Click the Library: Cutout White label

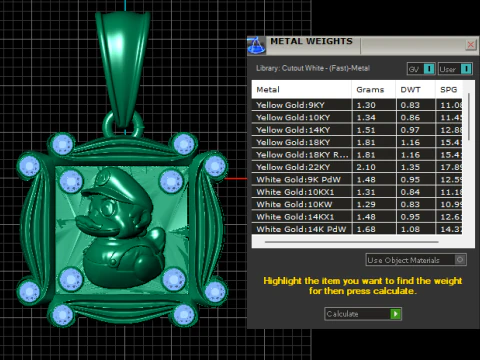pyautogui.click(x=313, y=68)
